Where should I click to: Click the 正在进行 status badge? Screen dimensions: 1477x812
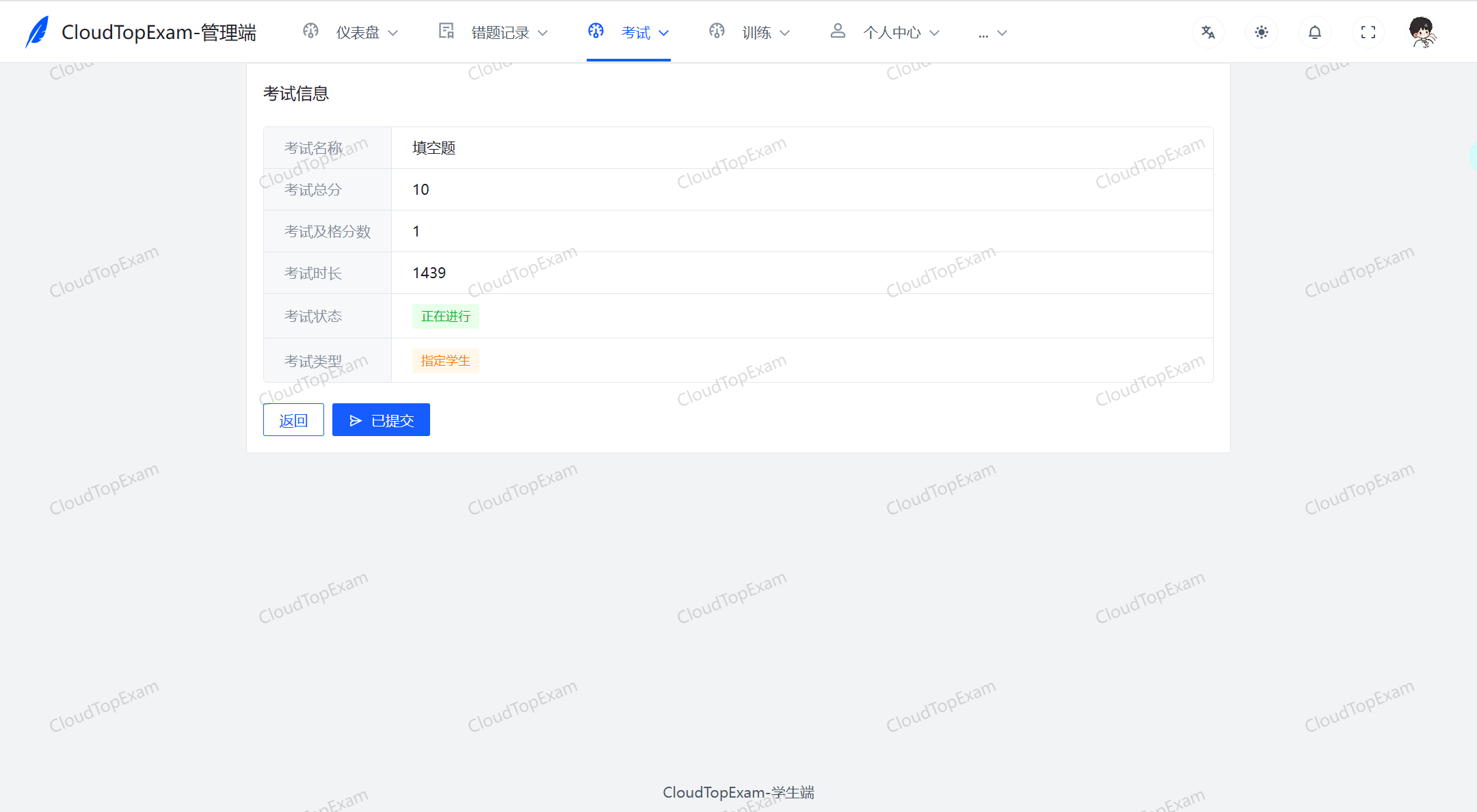point(445,316)
